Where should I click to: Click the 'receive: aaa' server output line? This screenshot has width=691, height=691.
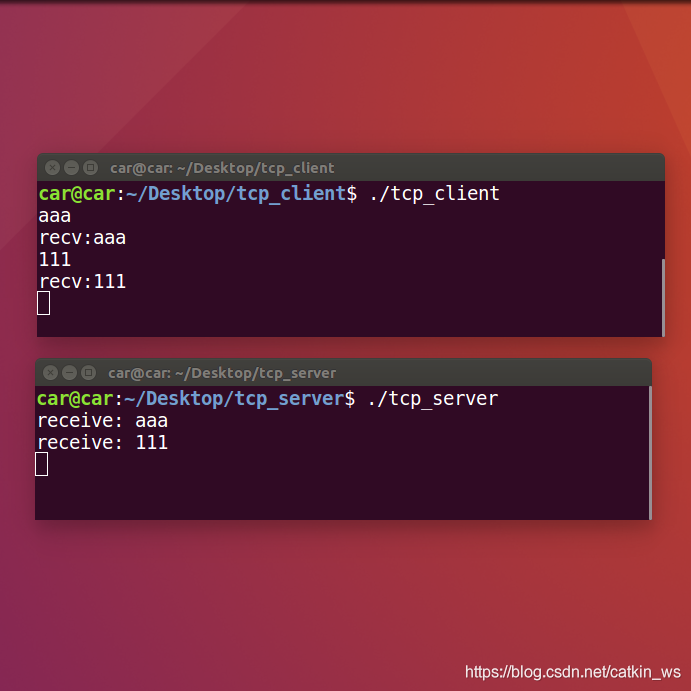pyautogui.click(x=102, y=421)
